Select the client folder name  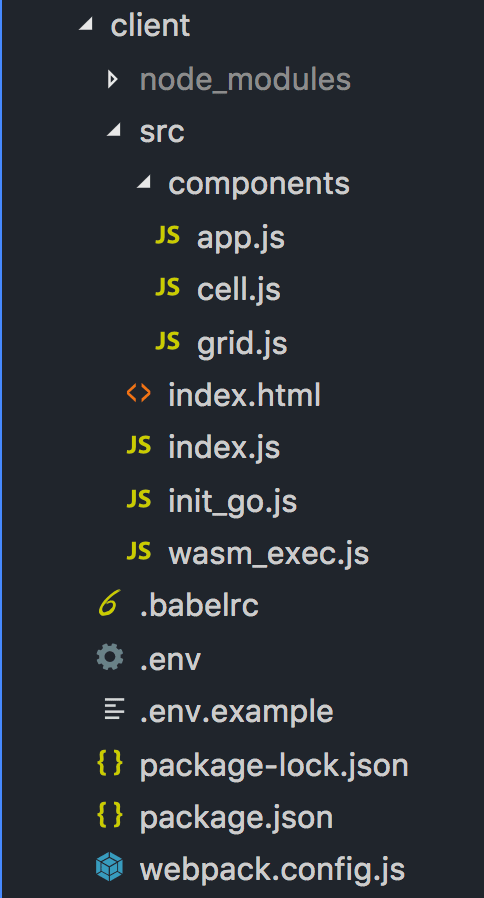[150, 26]
